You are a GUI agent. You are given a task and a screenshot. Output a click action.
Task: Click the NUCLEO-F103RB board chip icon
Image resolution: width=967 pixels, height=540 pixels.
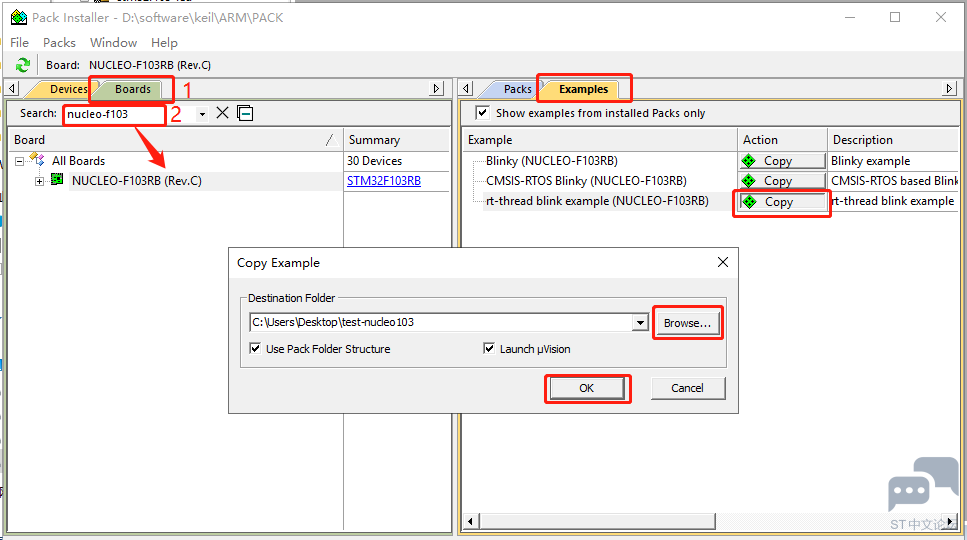pyautogui.click(x=57, y=180)
